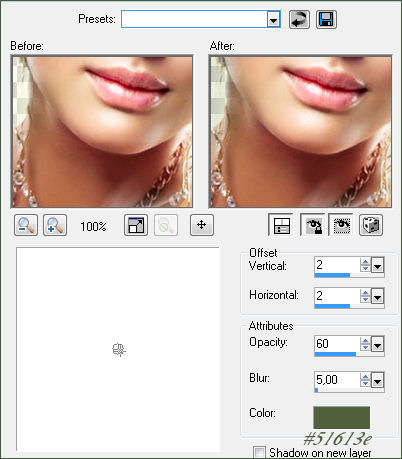
Task: Click the fit preview to window icon
Action: coord(136,225)
